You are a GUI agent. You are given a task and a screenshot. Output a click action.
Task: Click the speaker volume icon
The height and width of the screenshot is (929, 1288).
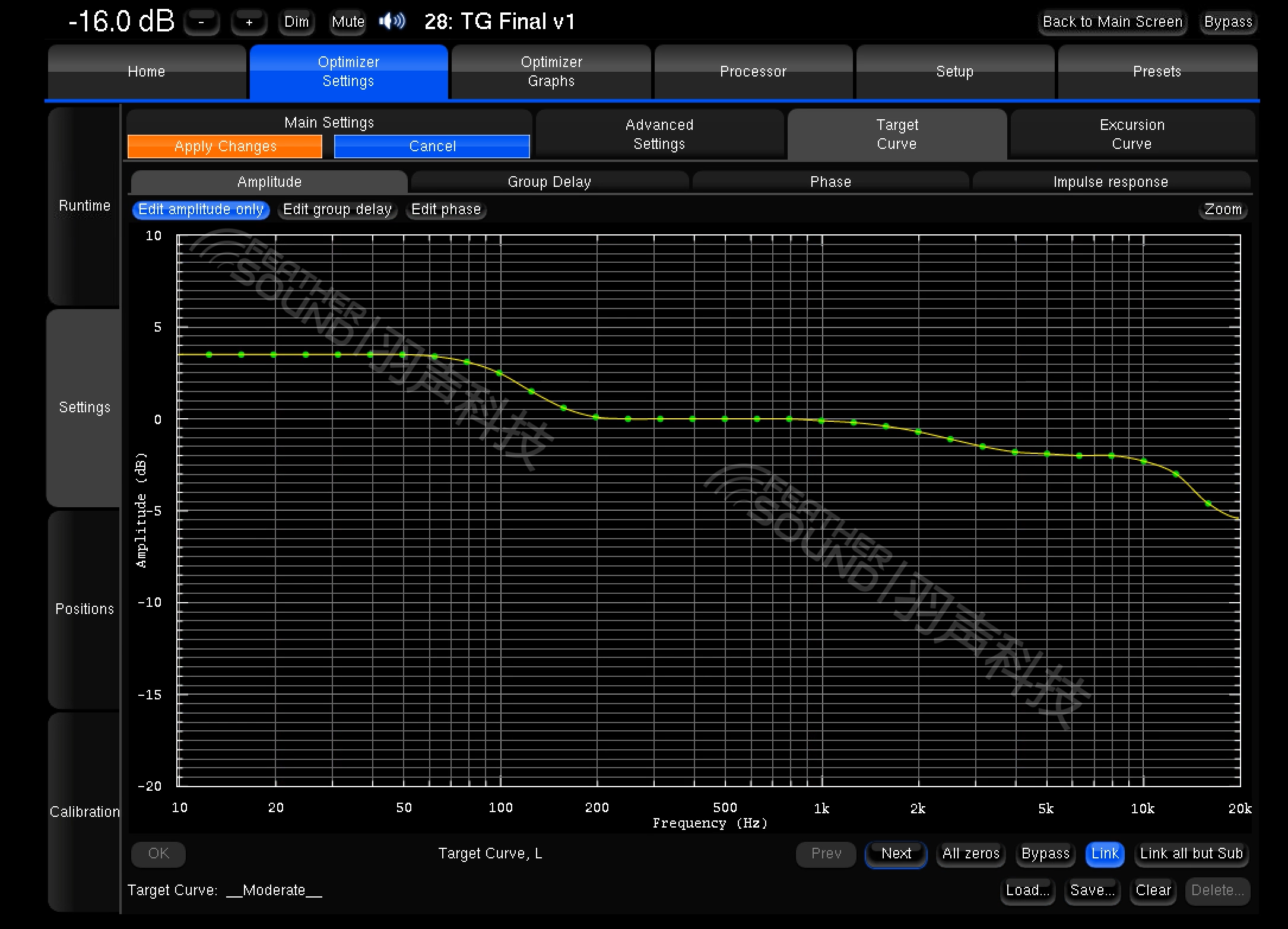point(392,22)
